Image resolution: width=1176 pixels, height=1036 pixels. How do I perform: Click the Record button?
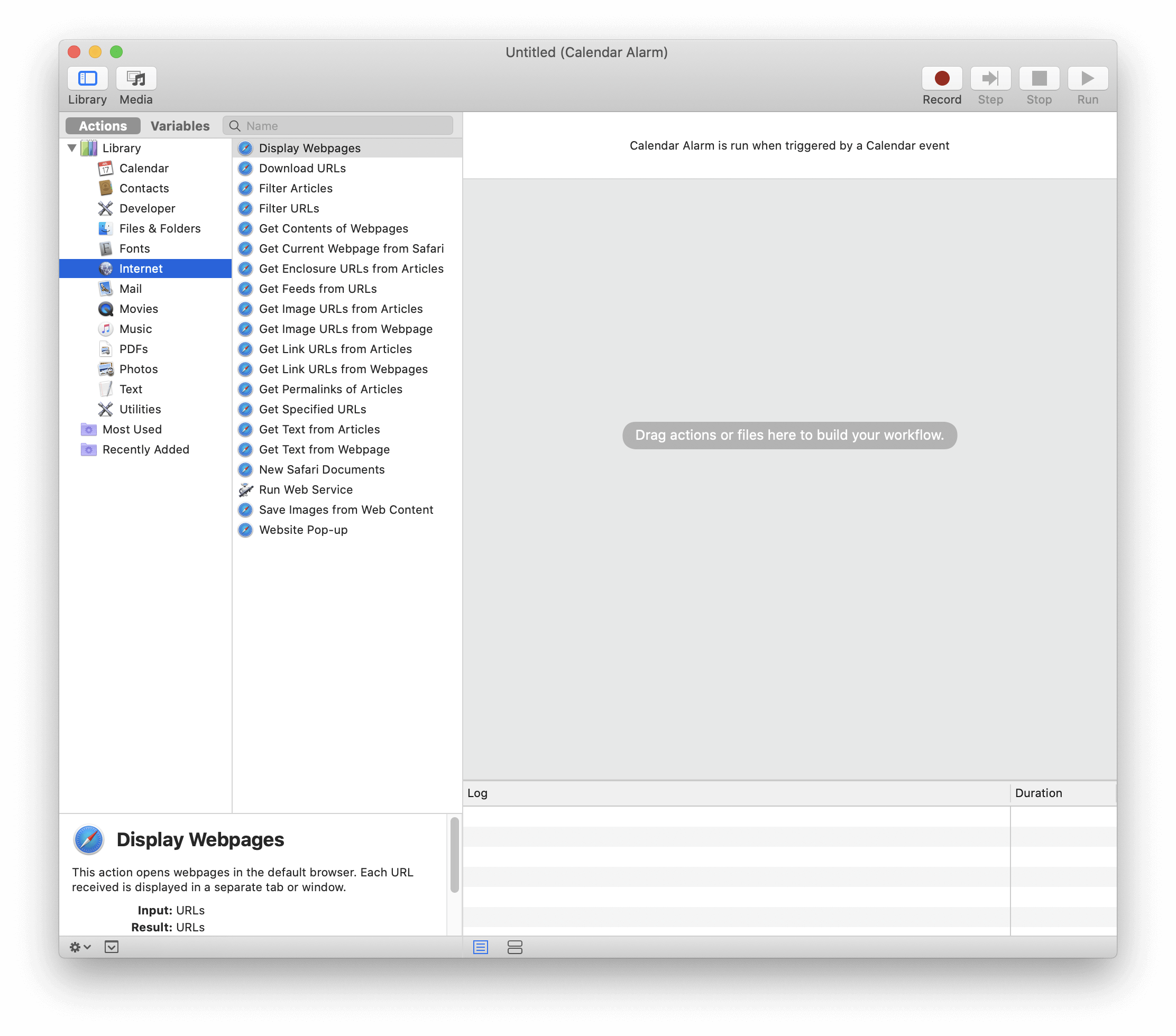tap(941, 78)
